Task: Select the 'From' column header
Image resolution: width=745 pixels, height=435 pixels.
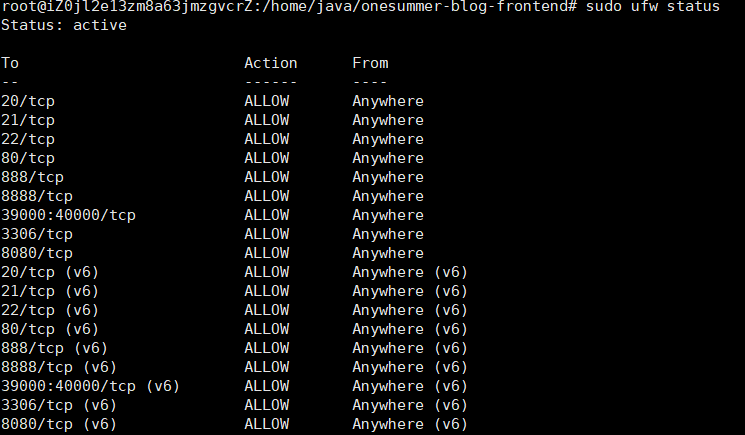Action: pyautogui.click(x=370, y=63)
